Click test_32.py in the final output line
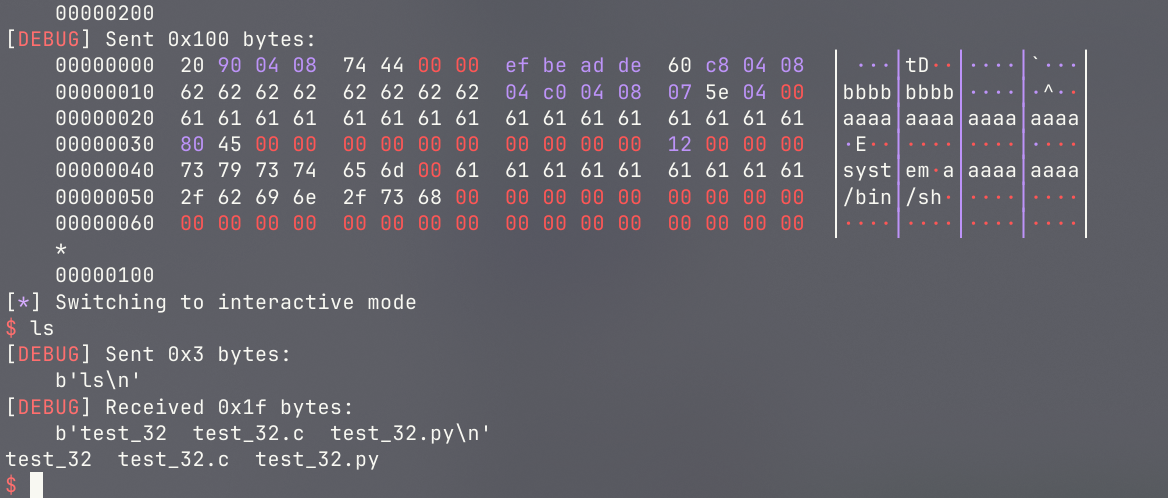The height and width of the screenshot is (498, 1168). [x=317, y=459]
